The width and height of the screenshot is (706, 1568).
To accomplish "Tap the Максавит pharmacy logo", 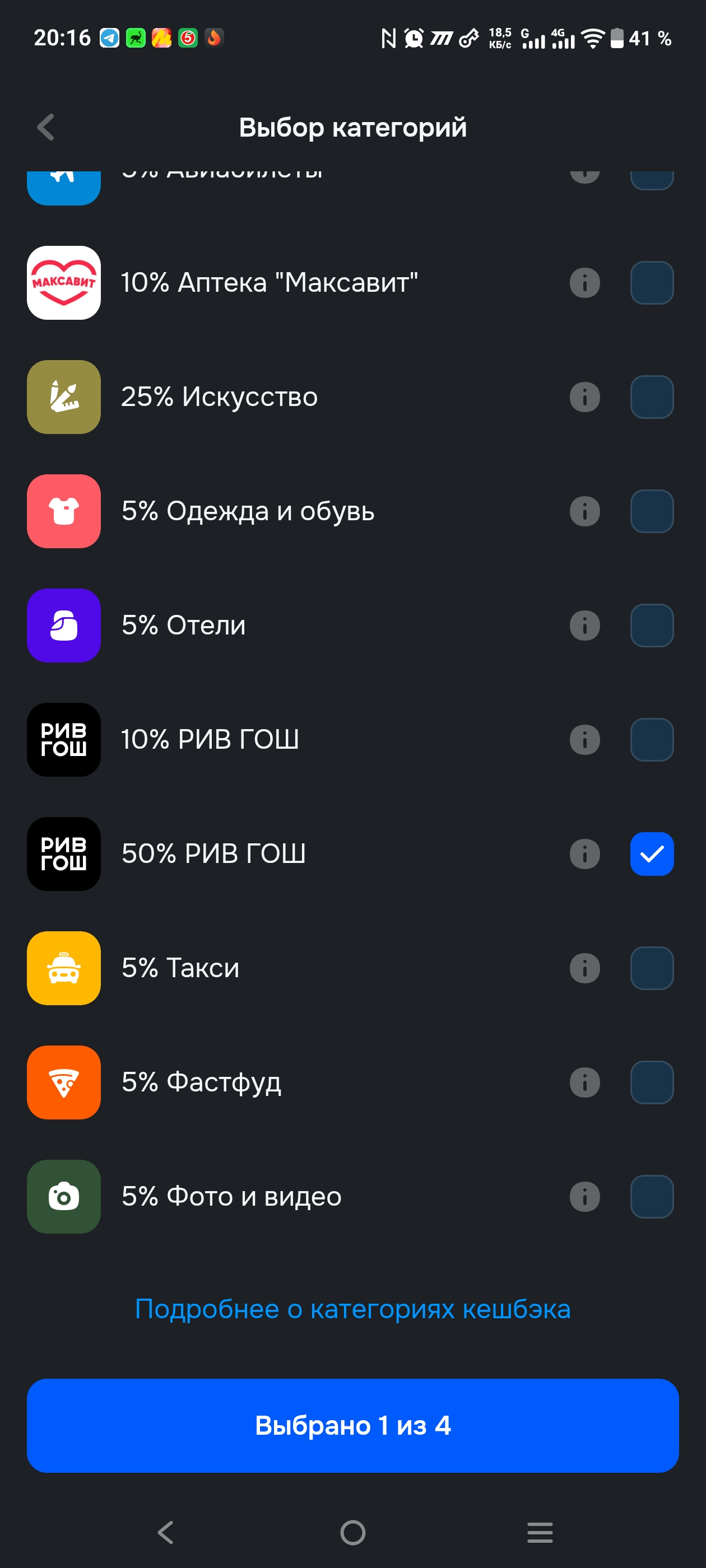I will point(64,283).
